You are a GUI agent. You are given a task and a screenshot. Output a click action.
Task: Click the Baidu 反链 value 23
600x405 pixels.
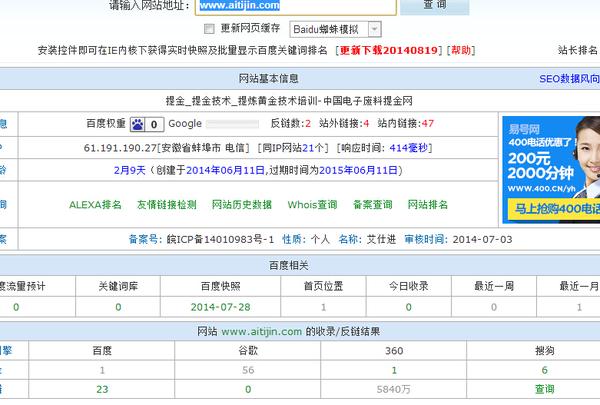coord(102,389)
